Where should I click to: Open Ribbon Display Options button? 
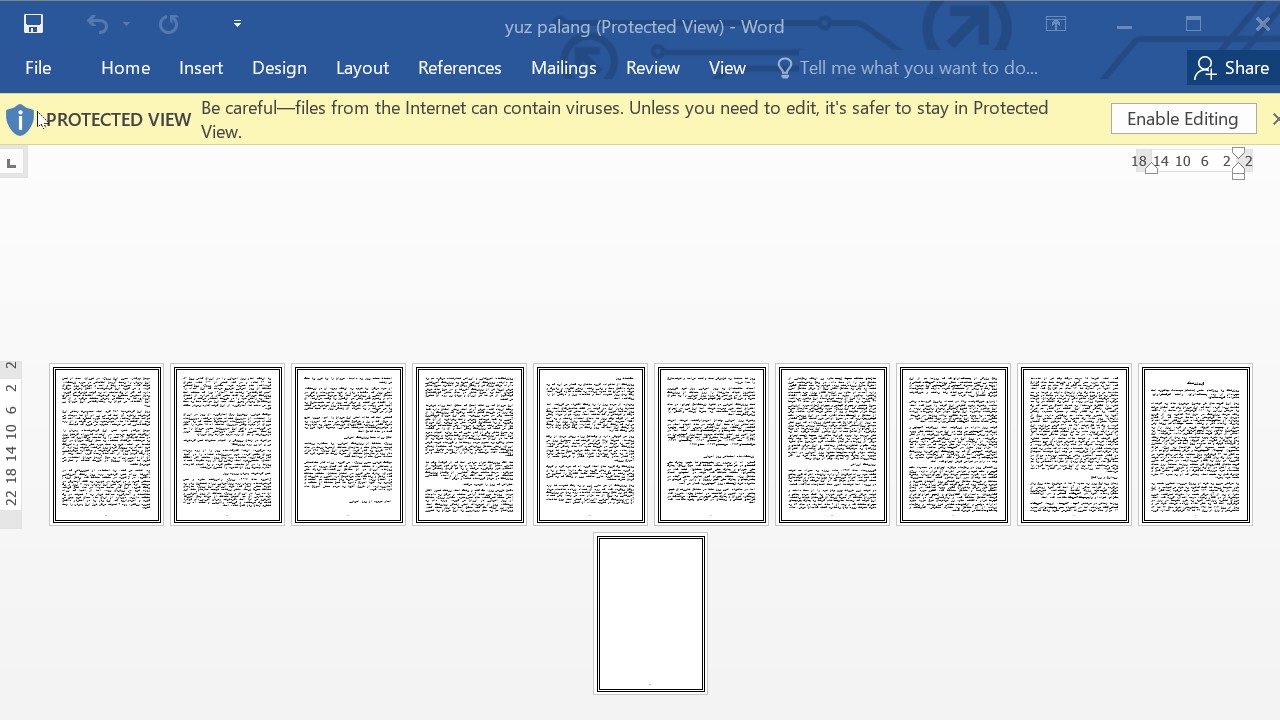[x=1056, y=25]
